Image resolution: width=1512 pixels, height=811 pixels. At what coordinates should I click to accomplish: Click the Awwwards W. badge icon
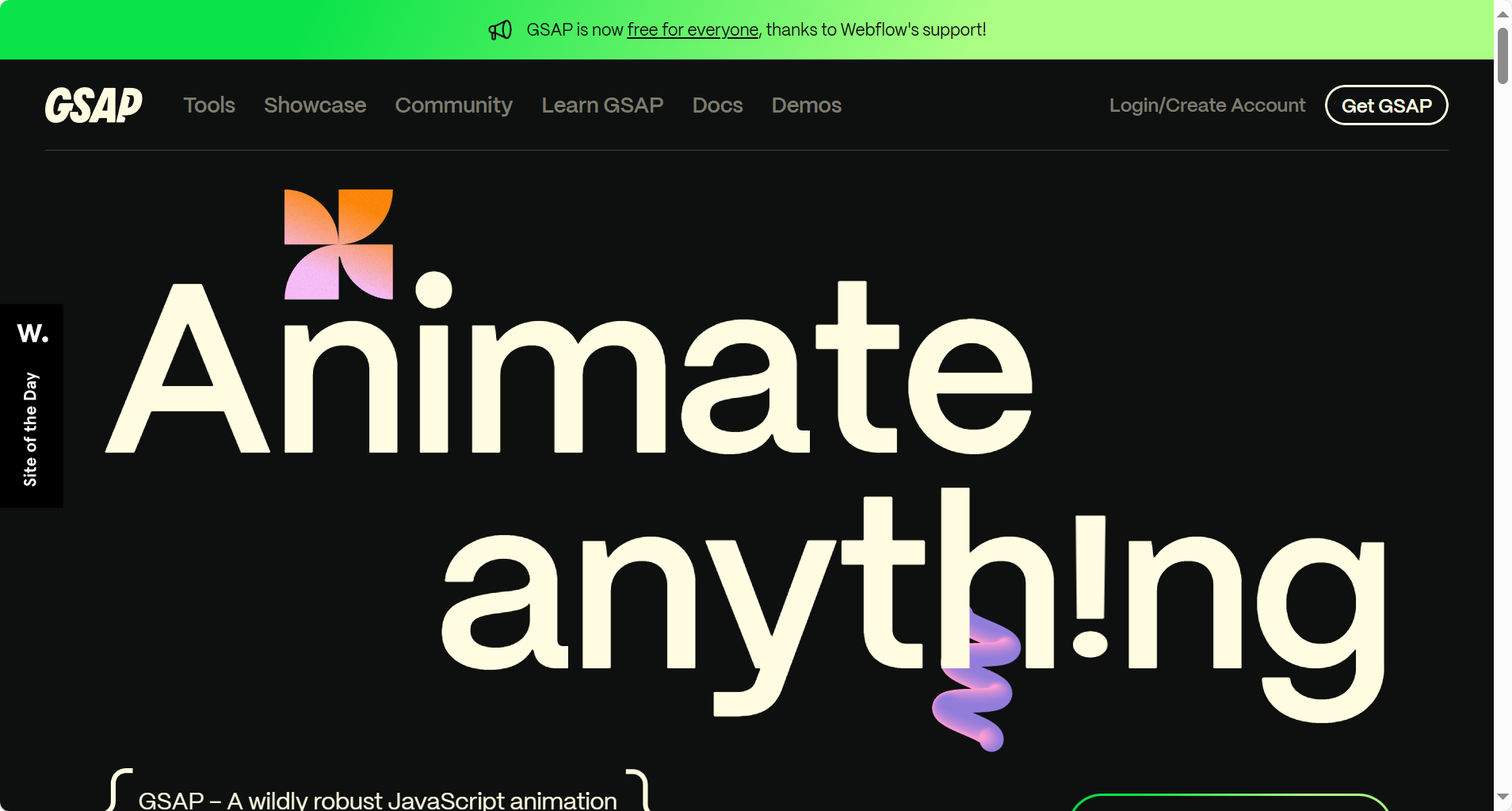(32, 333)
